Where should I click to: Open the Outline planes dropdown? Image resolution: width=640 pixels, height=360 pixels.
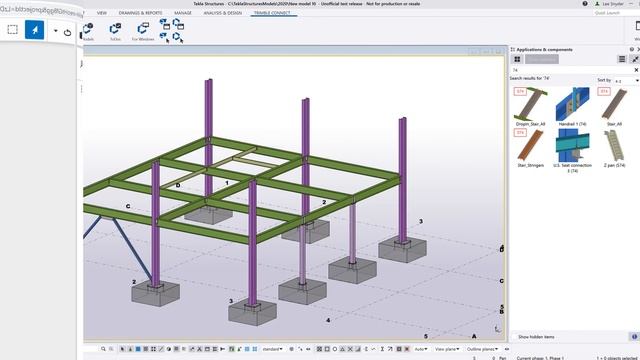point(482,349)
